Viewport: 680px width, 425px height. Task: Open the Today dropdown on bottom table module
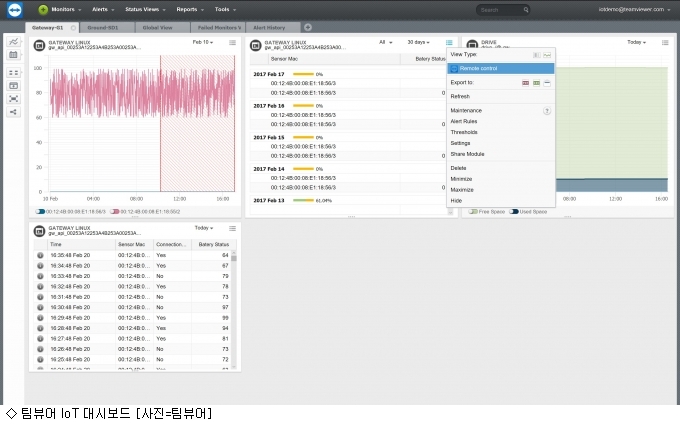coord(203,228)
